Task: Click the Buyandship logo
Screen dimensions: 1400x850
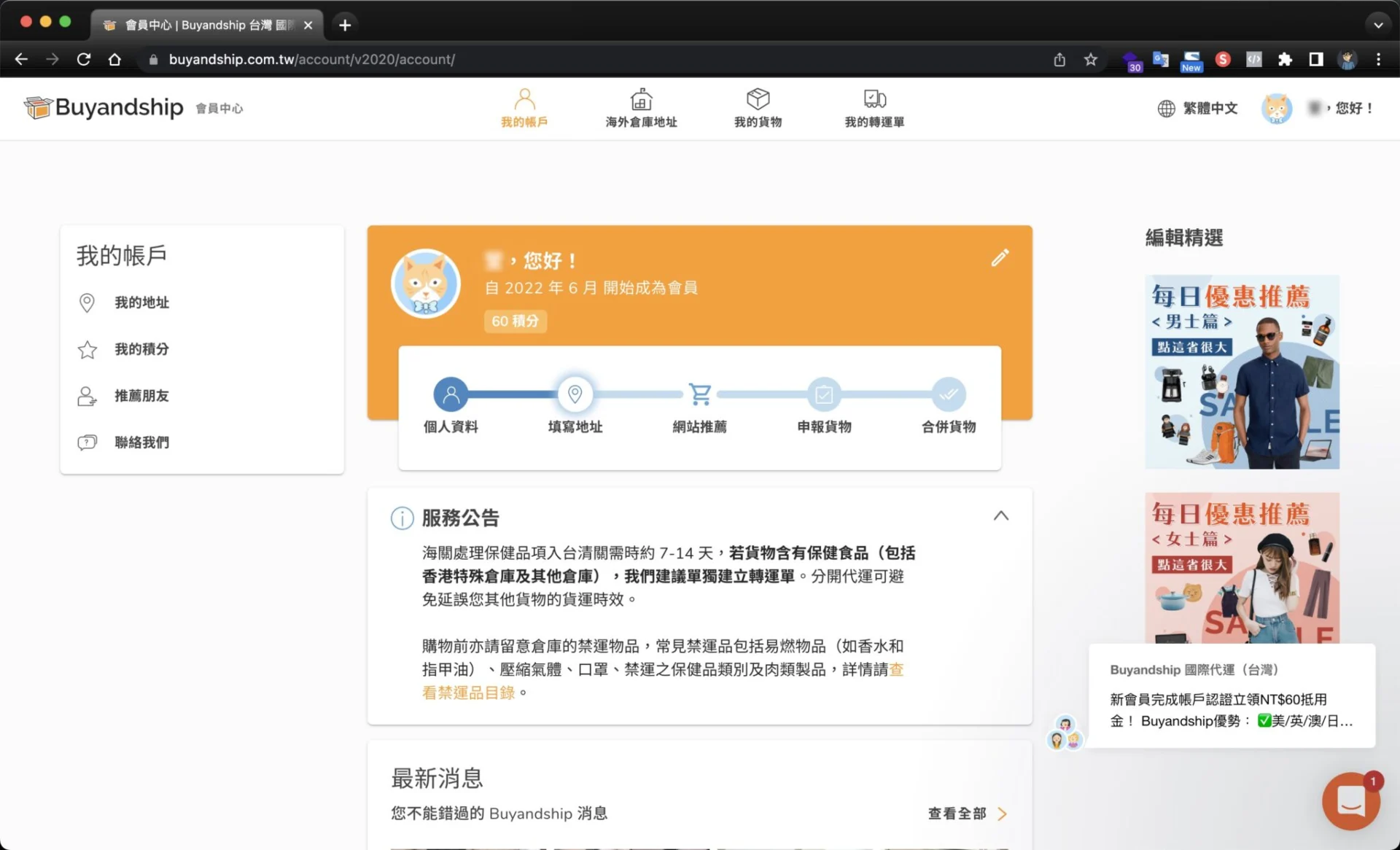Action: pos(104,108)
